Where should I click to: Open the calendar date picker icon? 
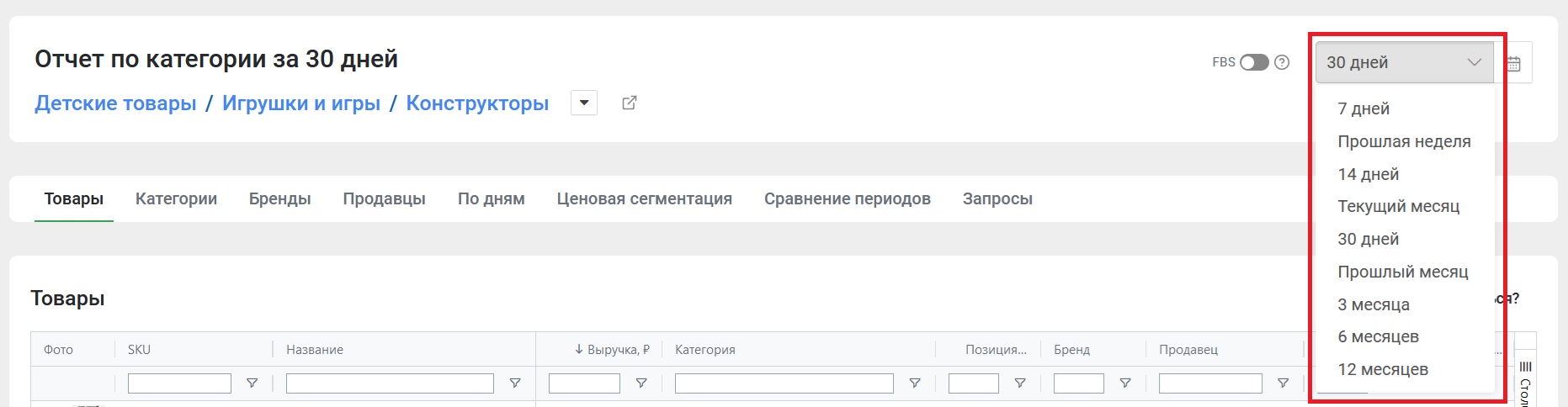1514,63
